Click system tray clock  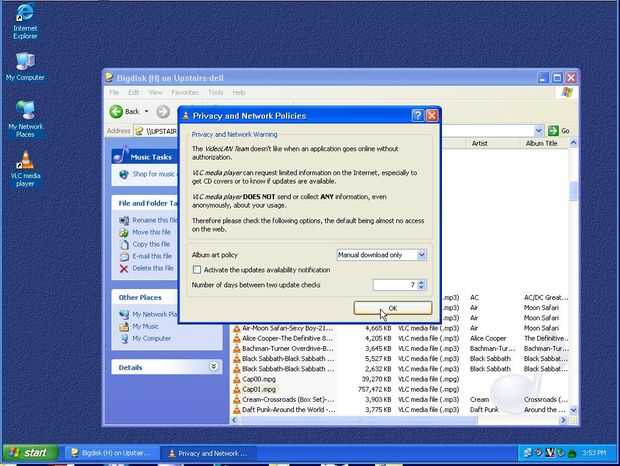click(594, 453)
